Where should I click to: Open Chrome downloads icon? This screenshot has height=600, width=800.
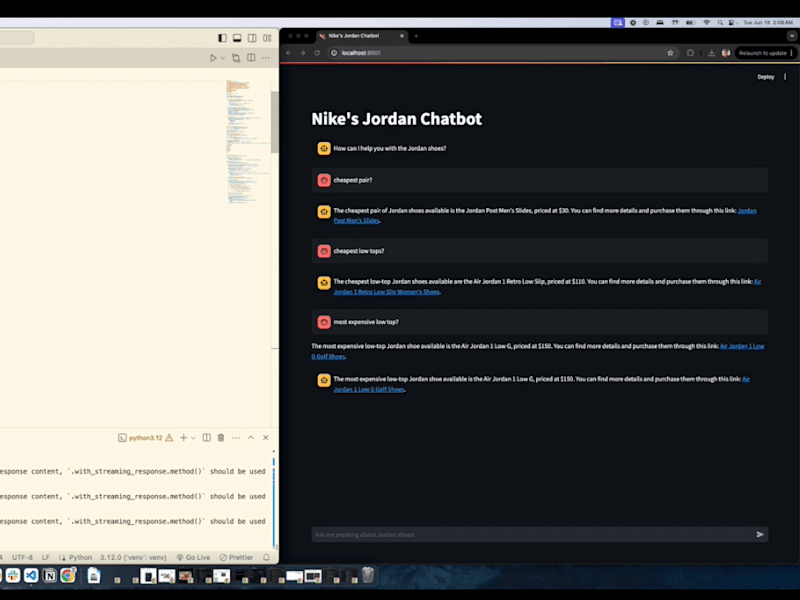(x=711, y=53)
